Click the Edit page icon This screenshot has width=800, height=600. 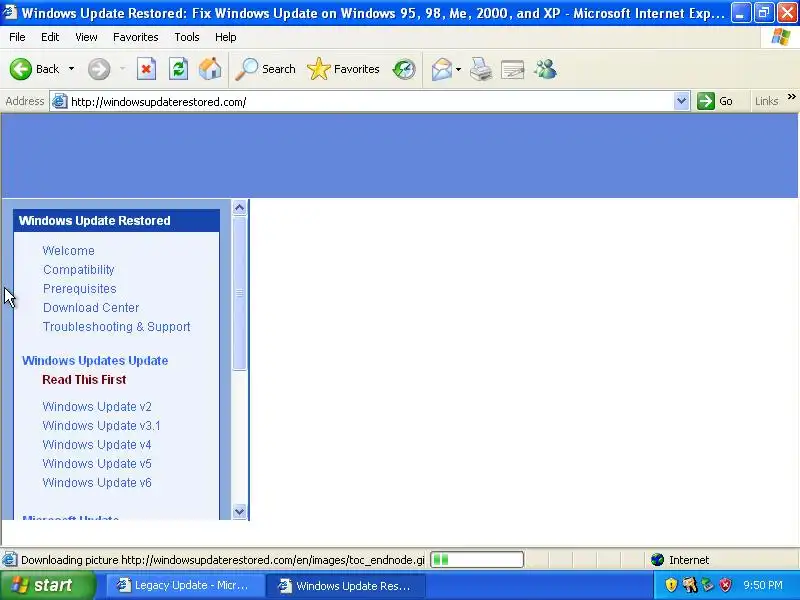(x=513, y=69)
